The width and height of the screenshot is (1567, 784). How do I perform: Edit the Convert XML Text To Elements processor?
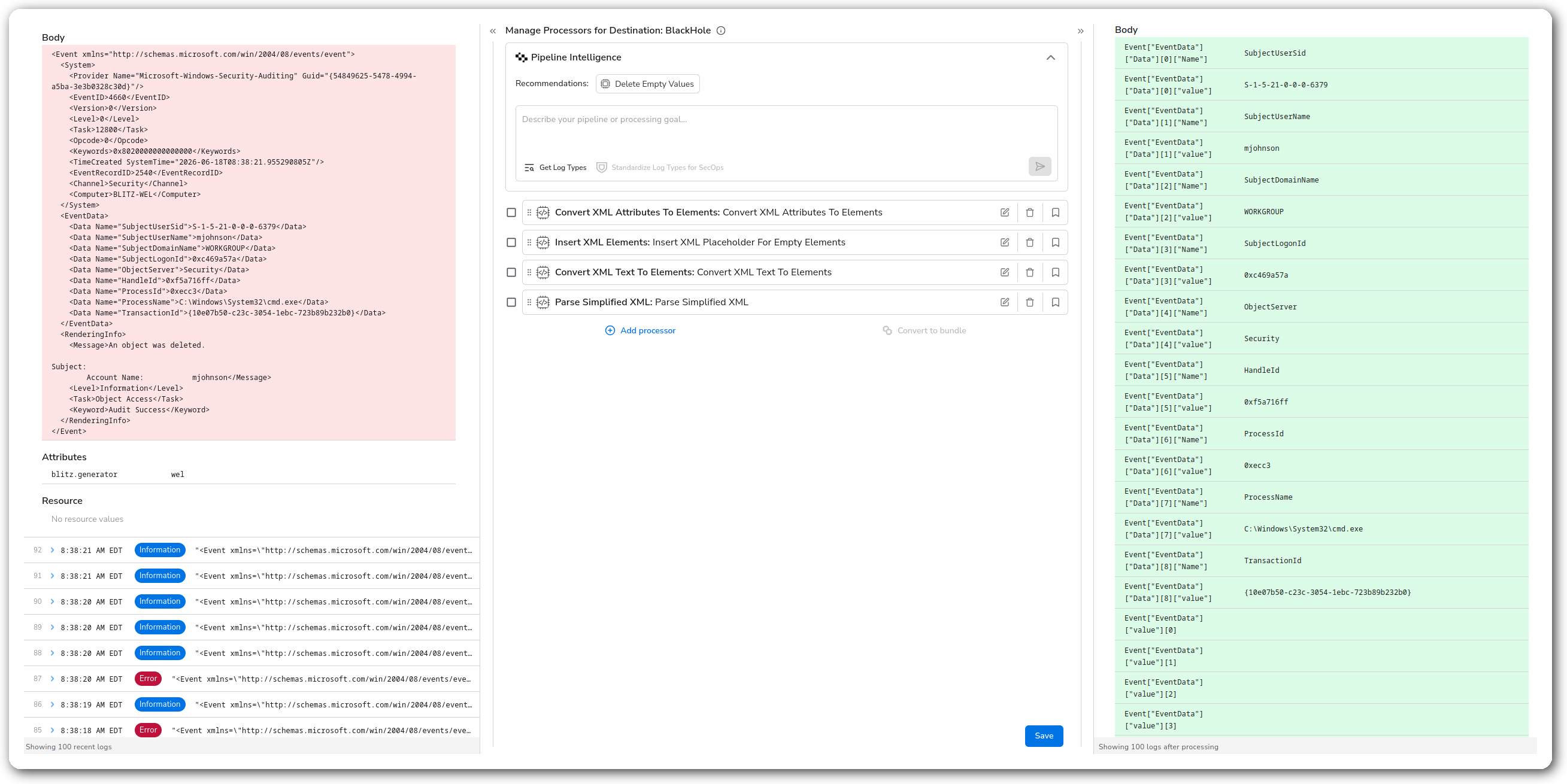[1004, 272]
